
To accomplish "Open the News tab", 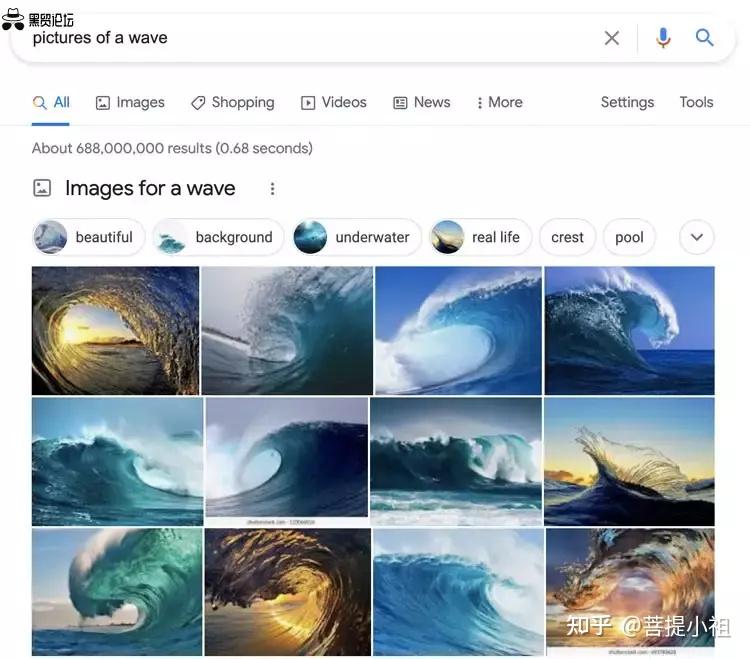I will coord(421,102).
